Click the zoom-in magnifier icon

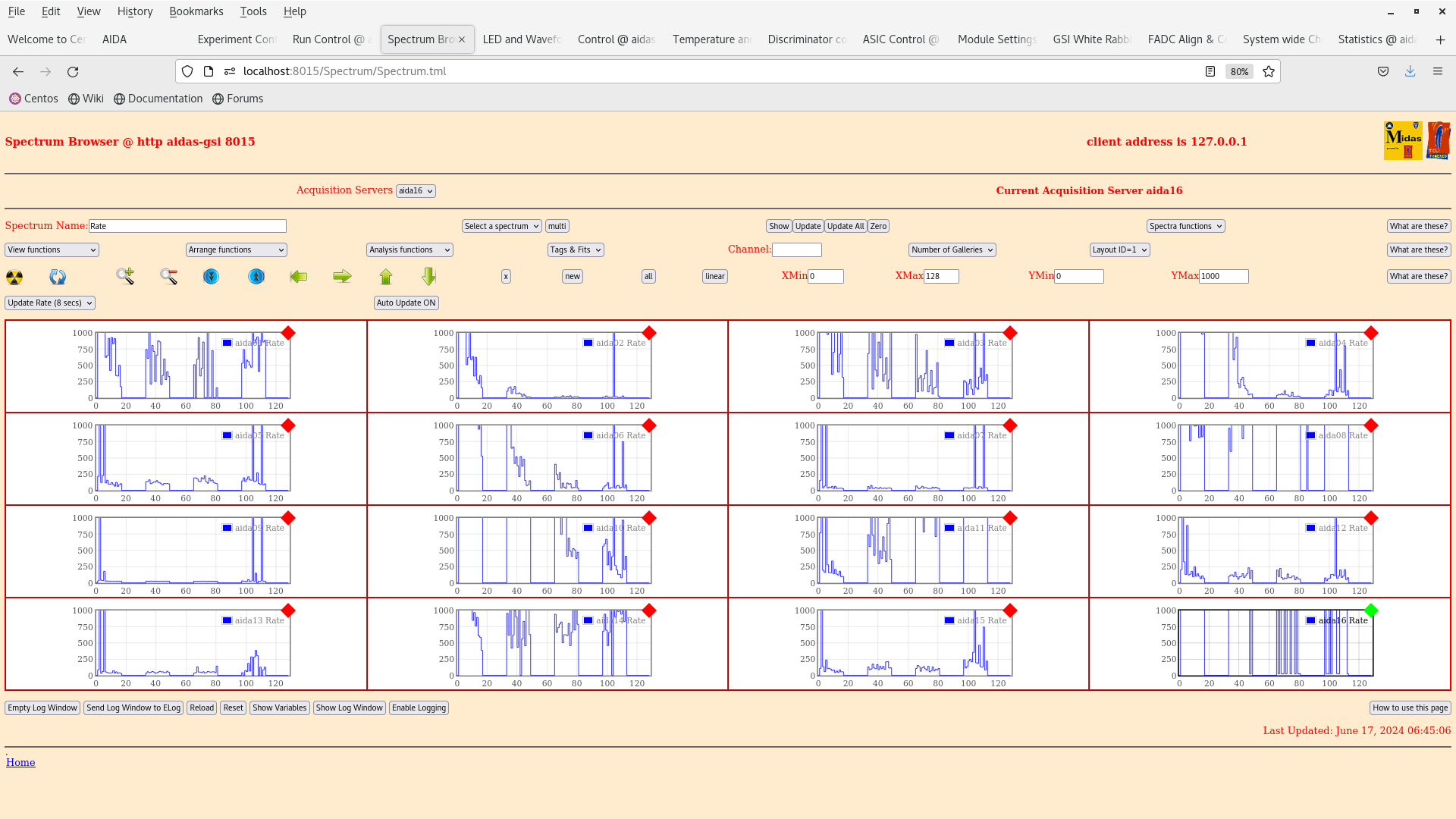click(x=125, y=276)
